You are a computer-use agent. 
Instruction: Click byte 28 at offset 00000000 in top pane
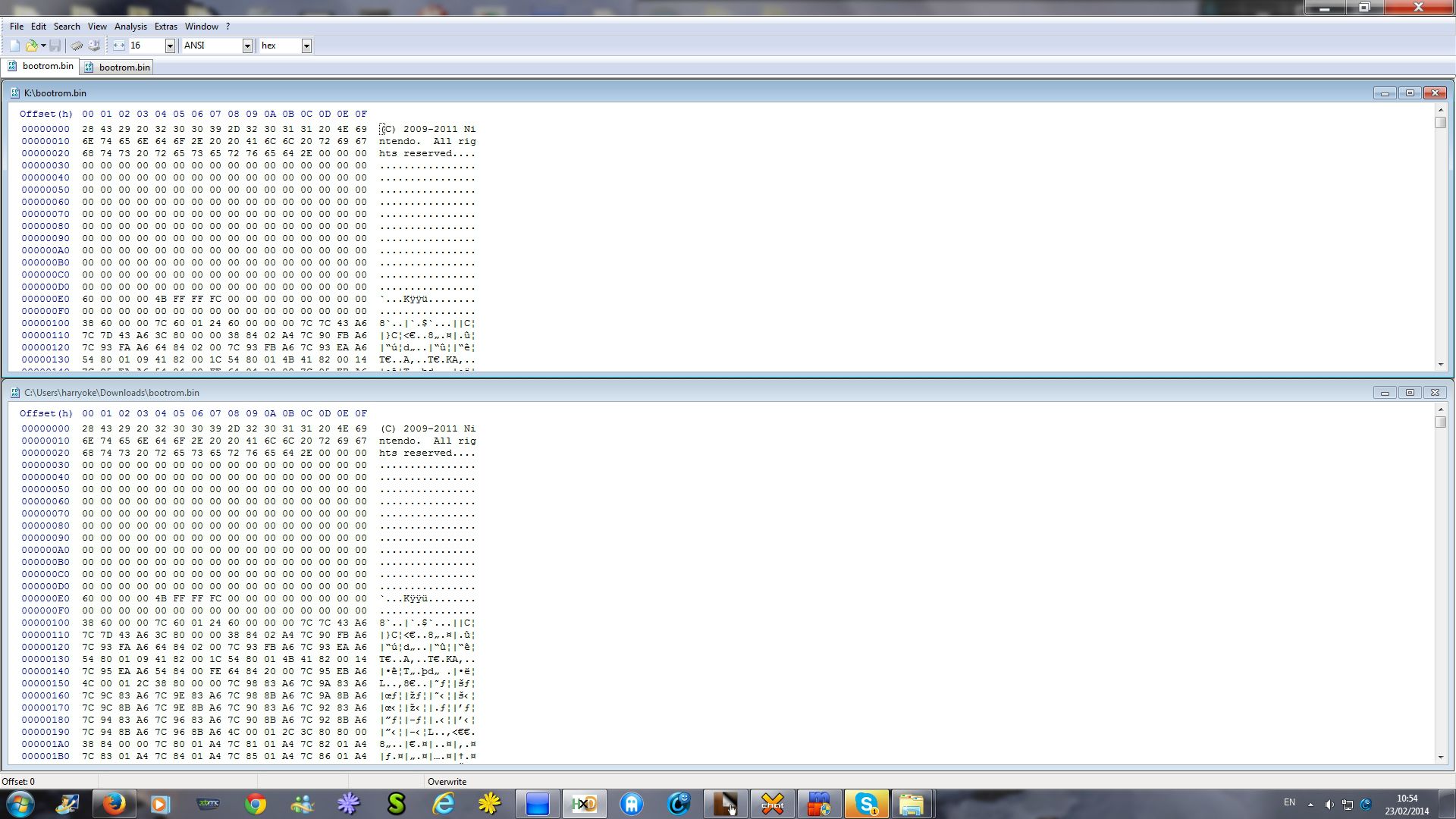[88, 130]
